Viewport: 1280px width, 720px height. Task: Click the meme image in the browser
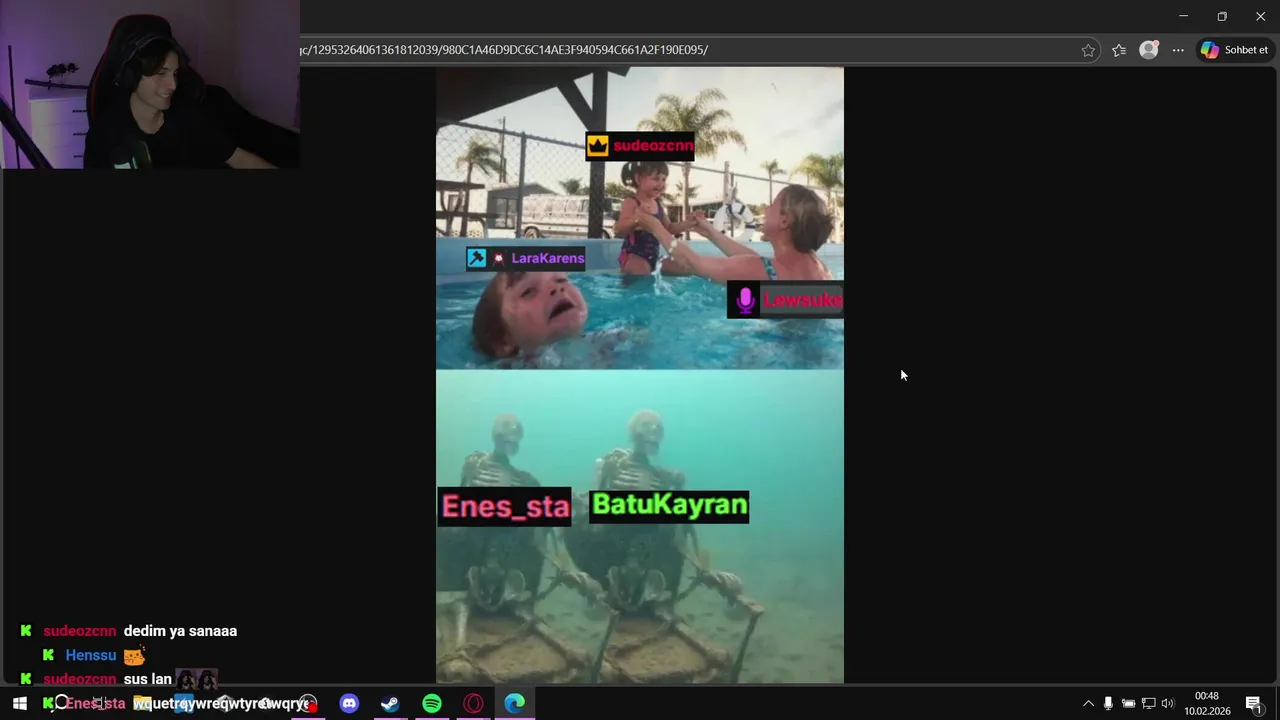click(x=640, y=375)
